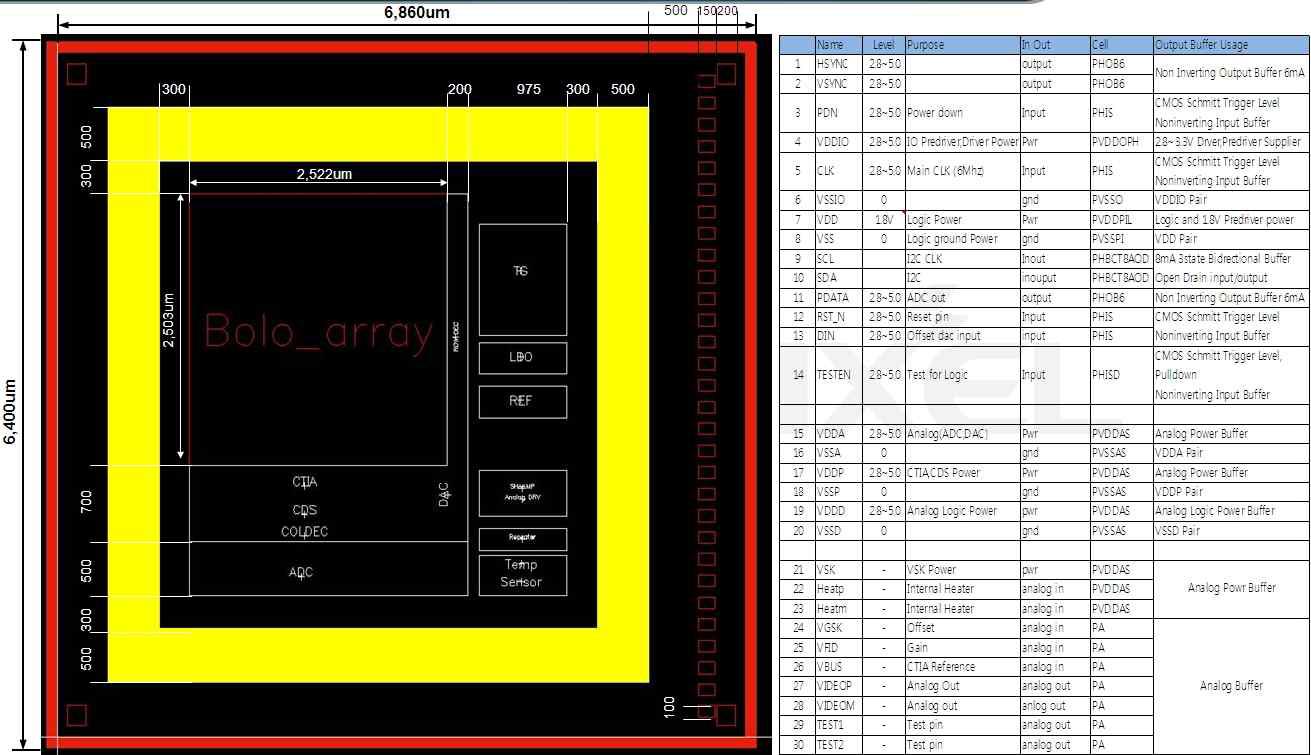
Task: Click the '2,522um' array width label
Action: click(x=324, y=174)
